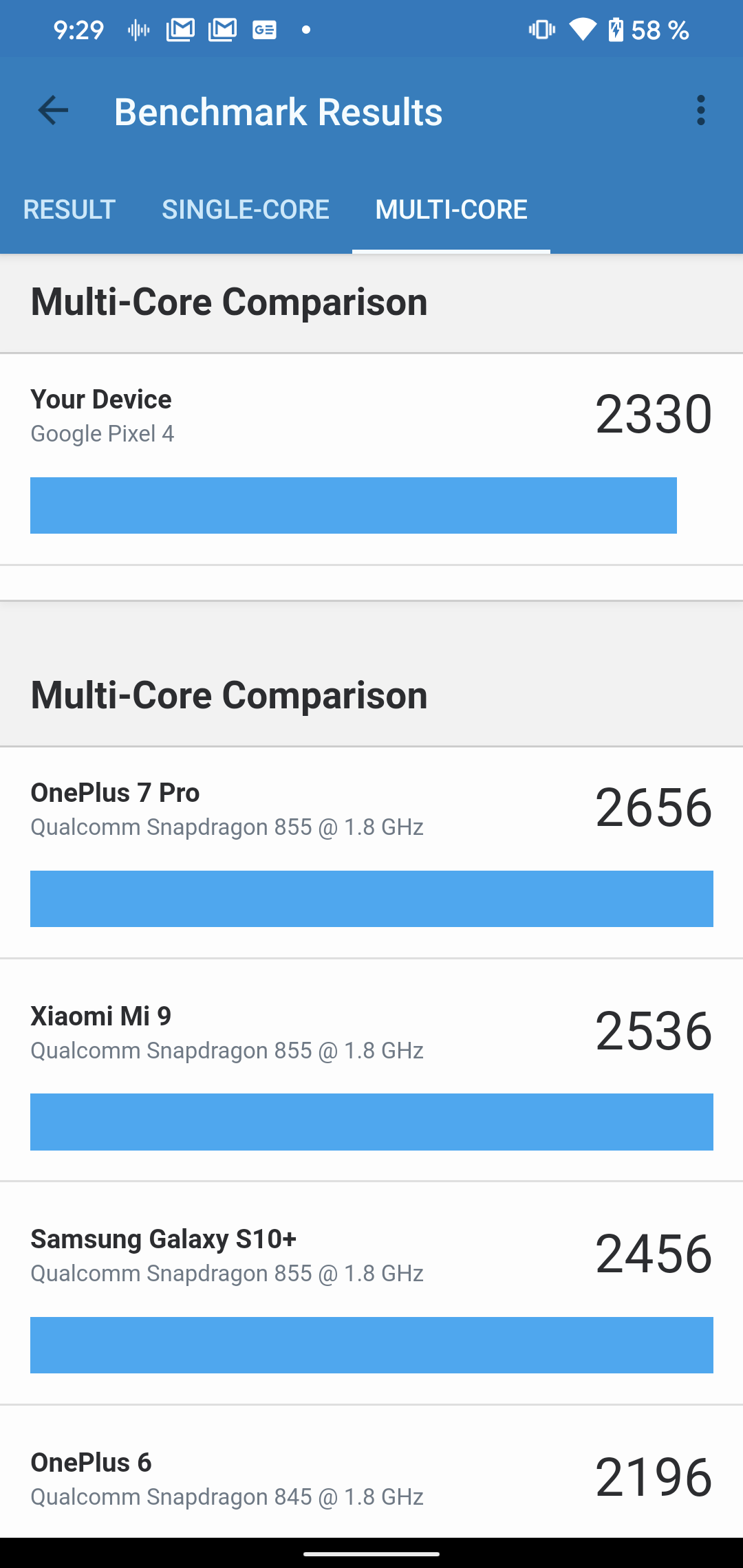Screen dimensions: 743x1568
Task: Tap the Xiaomi Mi 9 score bar
Action: tap(371, 1122)
